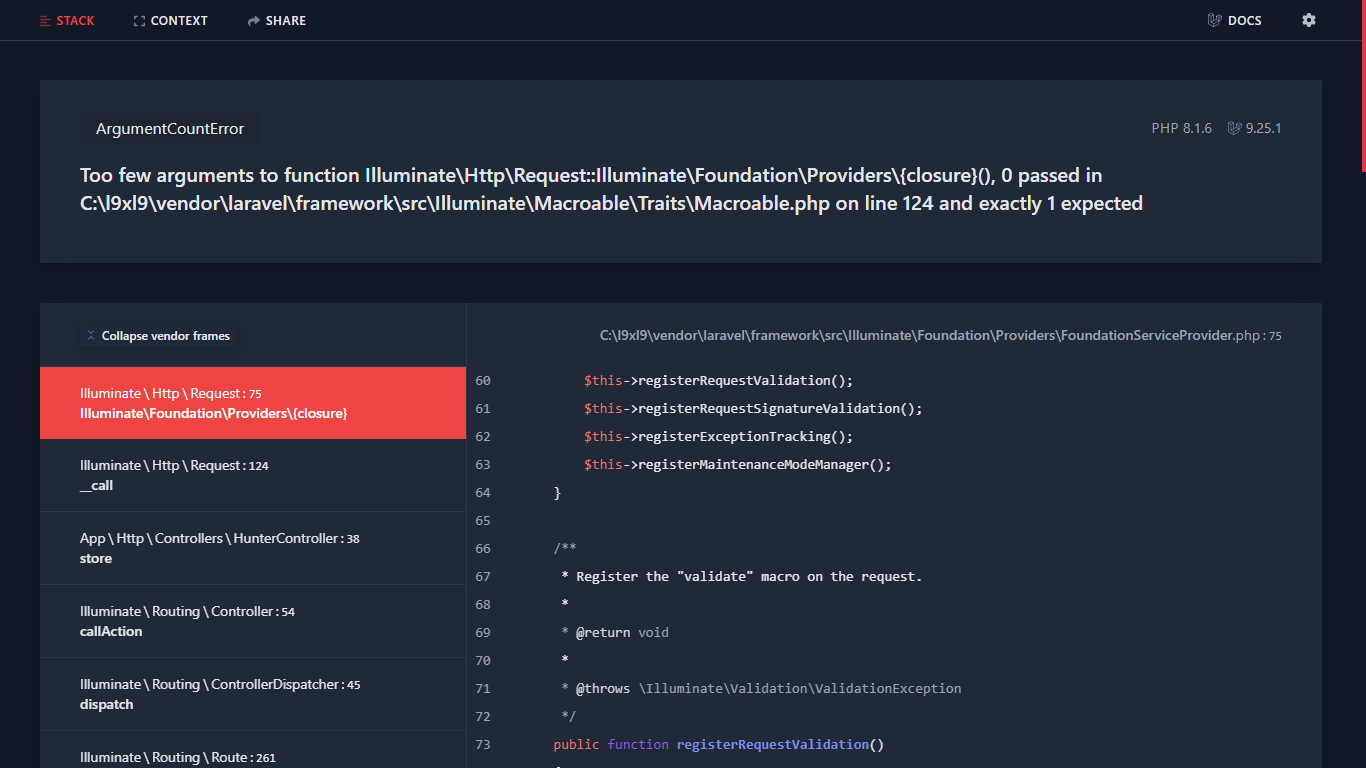This screenshot has height=768, width=1366.
Task: Click 'public function registerRequestValidation()' line
Action: pyautogui.click(x=719, y=744)
